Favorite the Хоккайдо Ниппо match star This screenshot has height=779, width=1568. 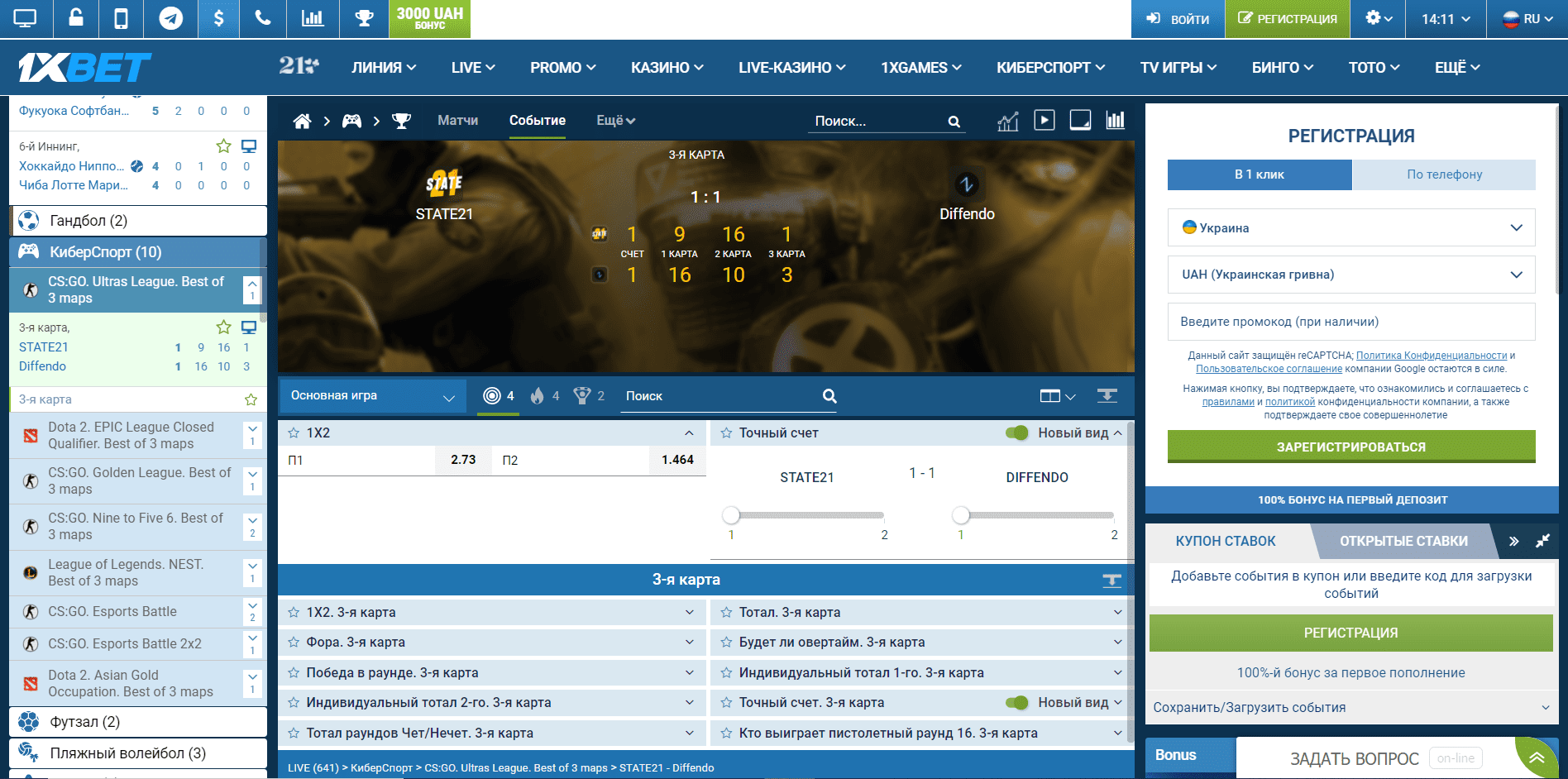coord(223,146)
